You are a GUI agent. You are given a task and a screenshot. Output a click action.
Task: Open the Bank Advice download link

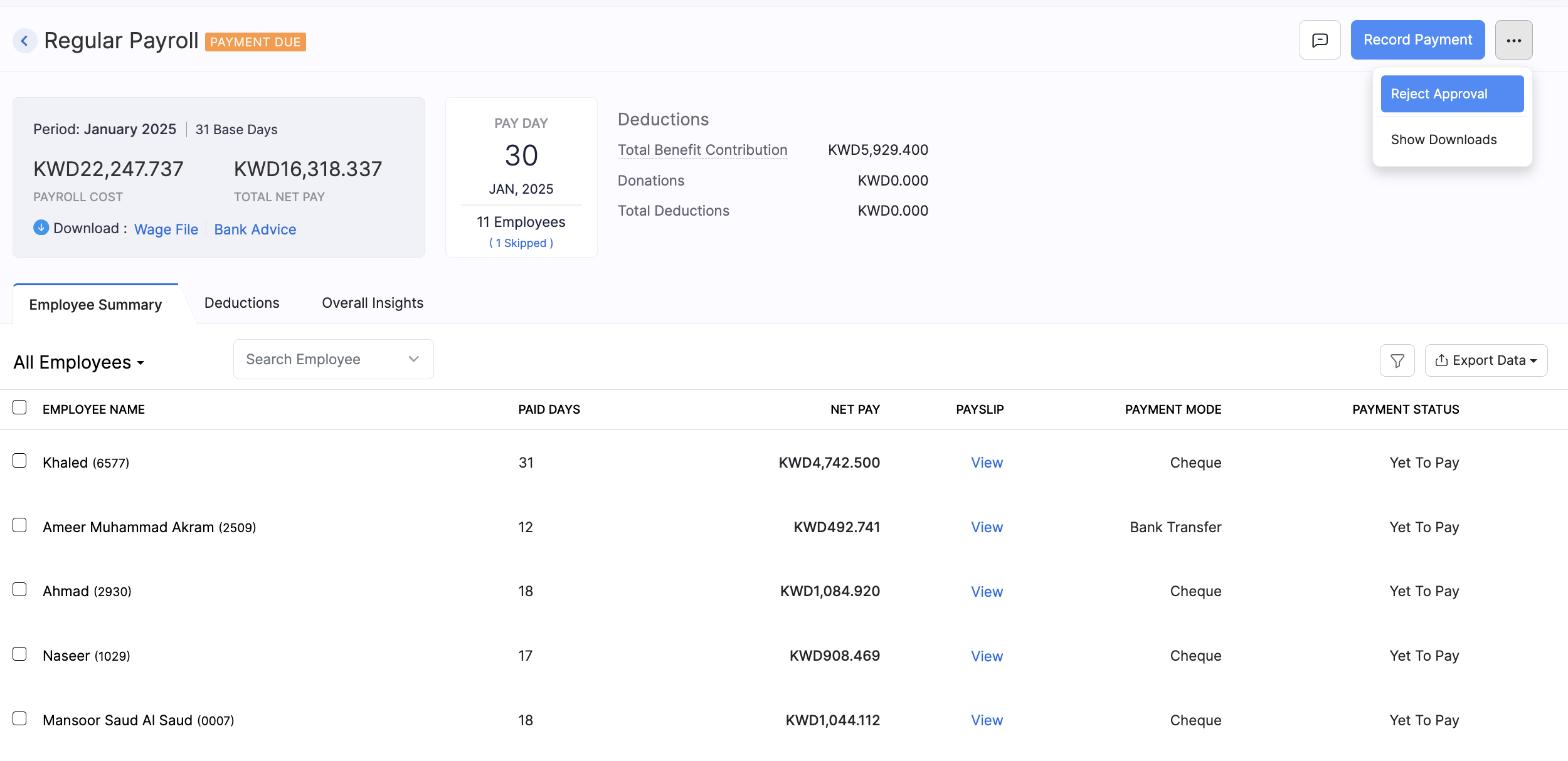click(255, 229)
